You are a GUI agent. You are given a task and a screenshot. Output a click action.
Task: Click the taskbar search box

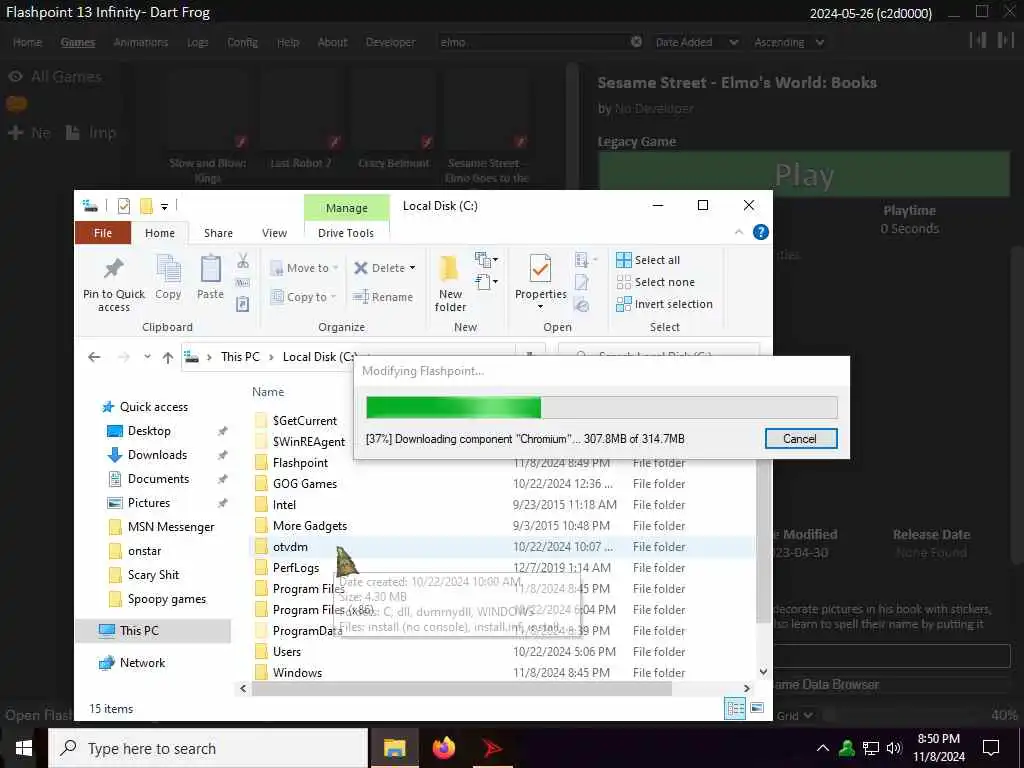point(208,748)
